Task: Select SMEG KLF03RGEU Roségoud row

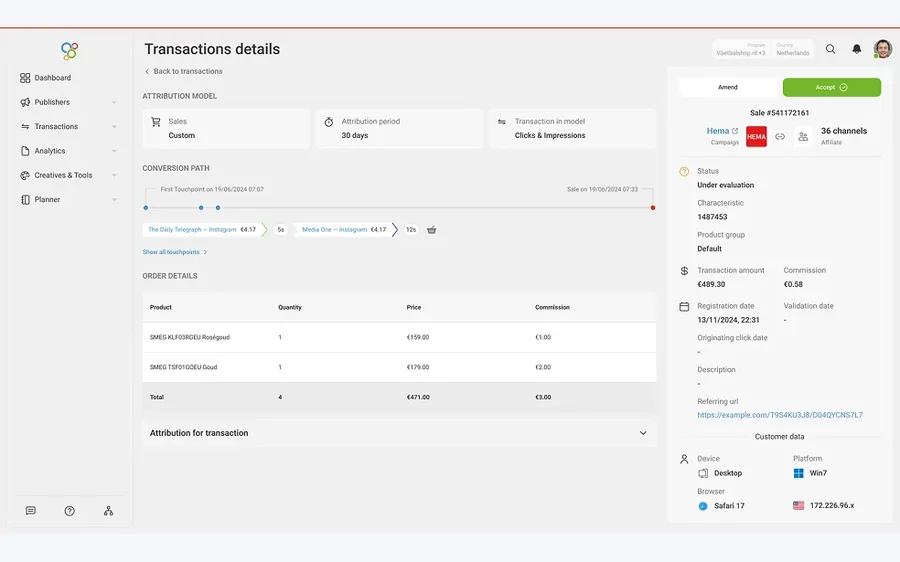Action: [x=399, y=338]
